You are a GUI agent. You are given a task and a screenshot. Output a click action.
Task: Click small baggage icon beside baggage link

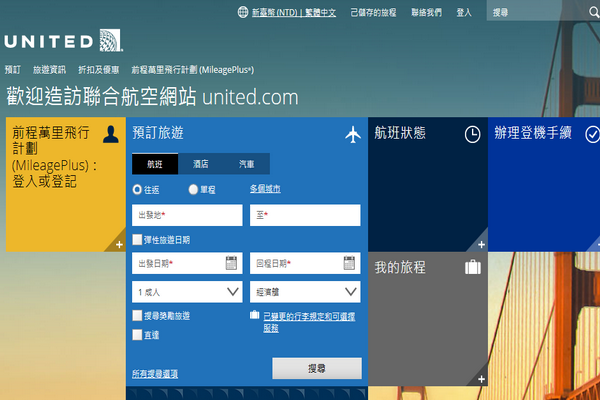(x=254, y=315)
